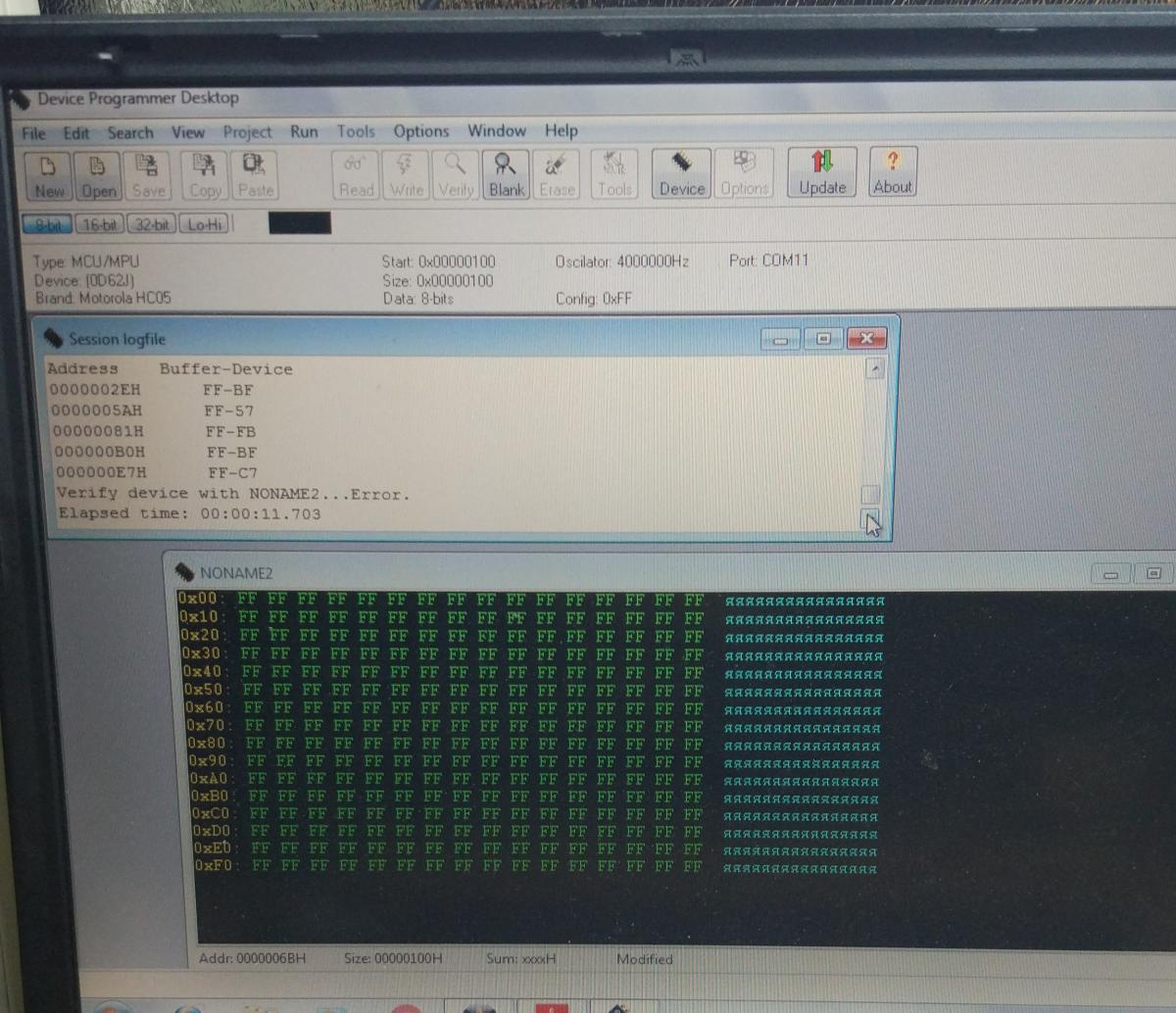This screenshot has width=1176, height=1013.
Task: Click the Brand: Motorola HC05 text
Action: [x=103, y=298]
